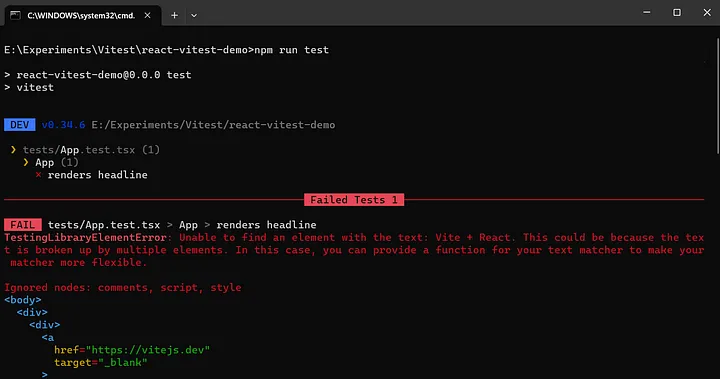720x379 pixels.
Task: Click the terminal vertical scrollbar
Action: click(x=718, y=96)
